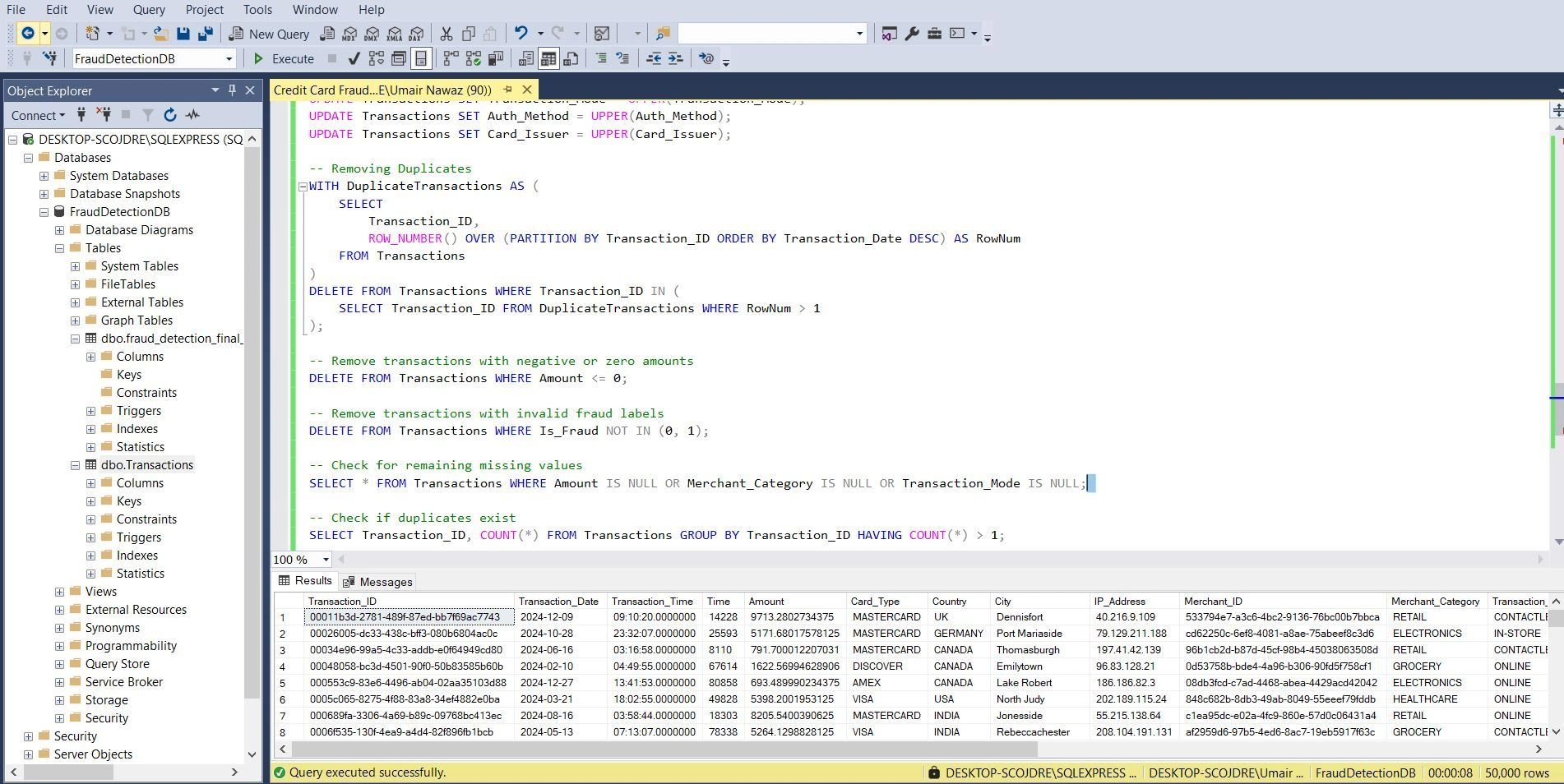Expand the Views folder
The image size is (1564, 784).
point(59,592)
